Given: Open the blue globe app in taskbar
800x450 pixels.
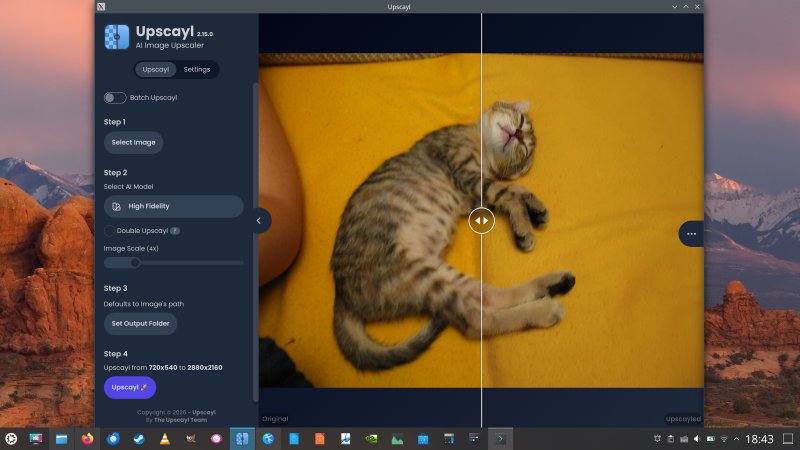Looking at the screenshot, I should (x=268, y=439).
